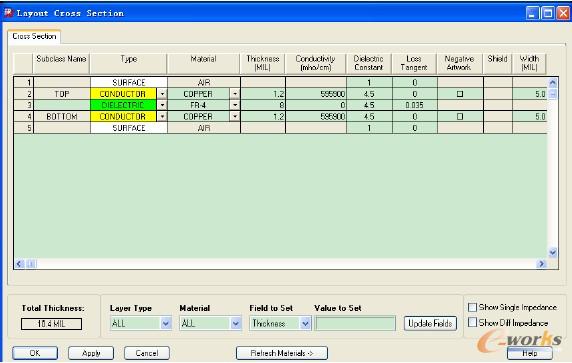
Task: Open the Field to Set Thickness dropdown
Action: [280, 323]
